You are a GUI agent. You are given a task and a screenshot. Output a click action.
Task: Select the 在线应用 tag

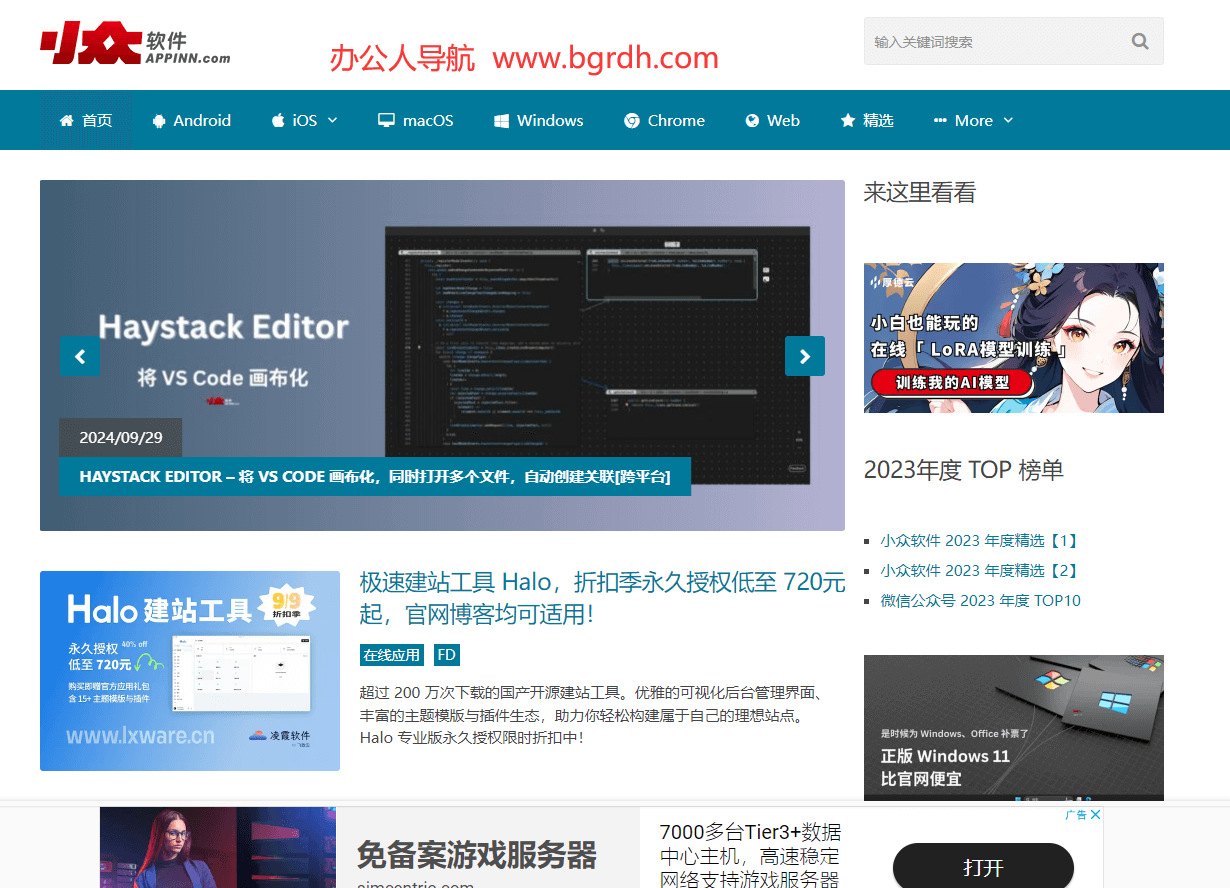391,655
